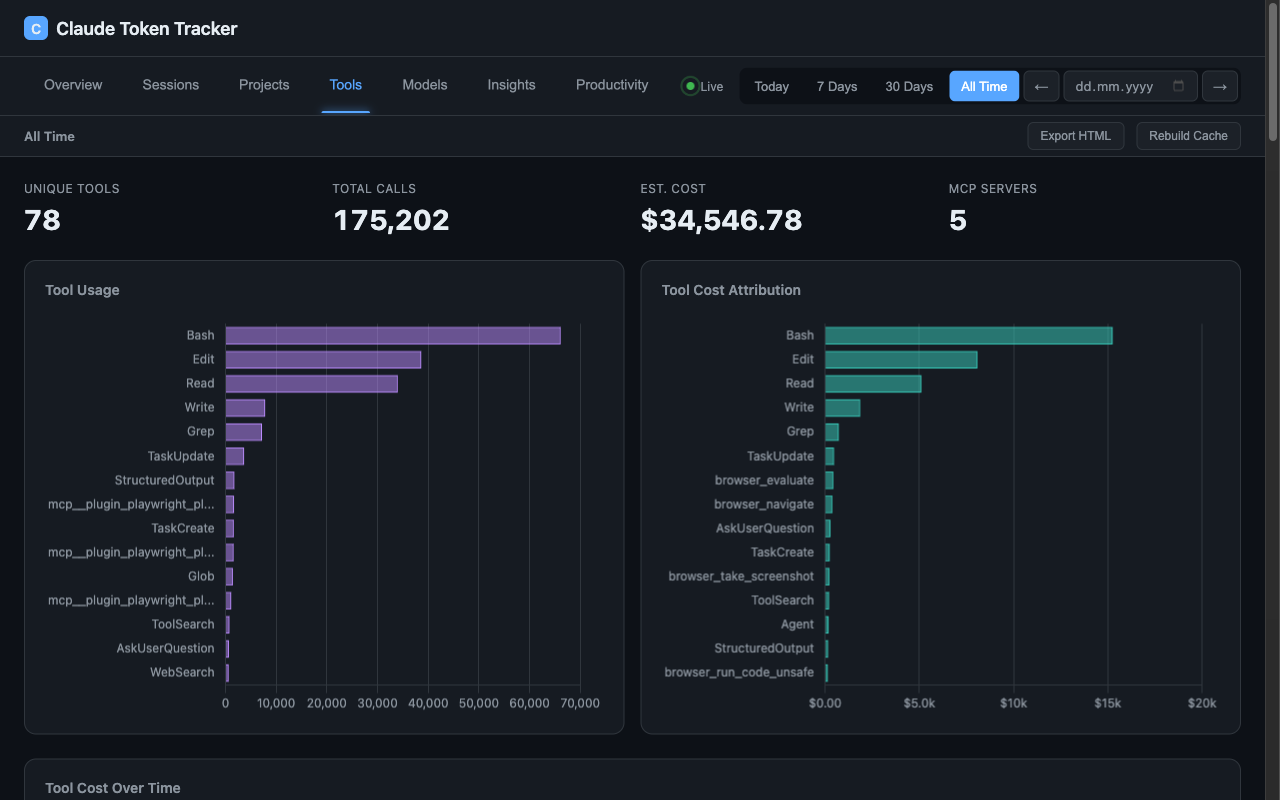Screen dimensions: 1280x800
Task: Click the $34,546.78 estimated cost value
Action: click(721, 220)
